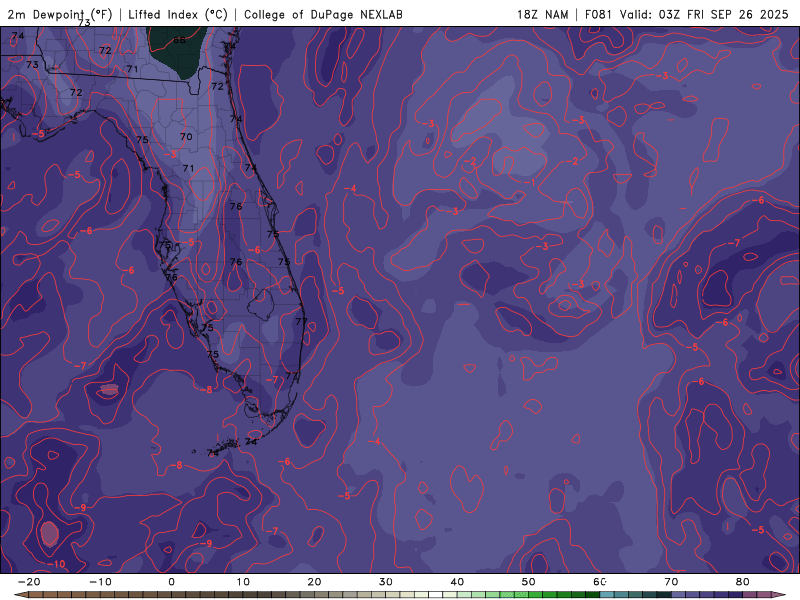Click the "80" tick label on the color scale
The height and width of the screenshot is (600, 800).
pyautogui.click(x=742, y=582)
